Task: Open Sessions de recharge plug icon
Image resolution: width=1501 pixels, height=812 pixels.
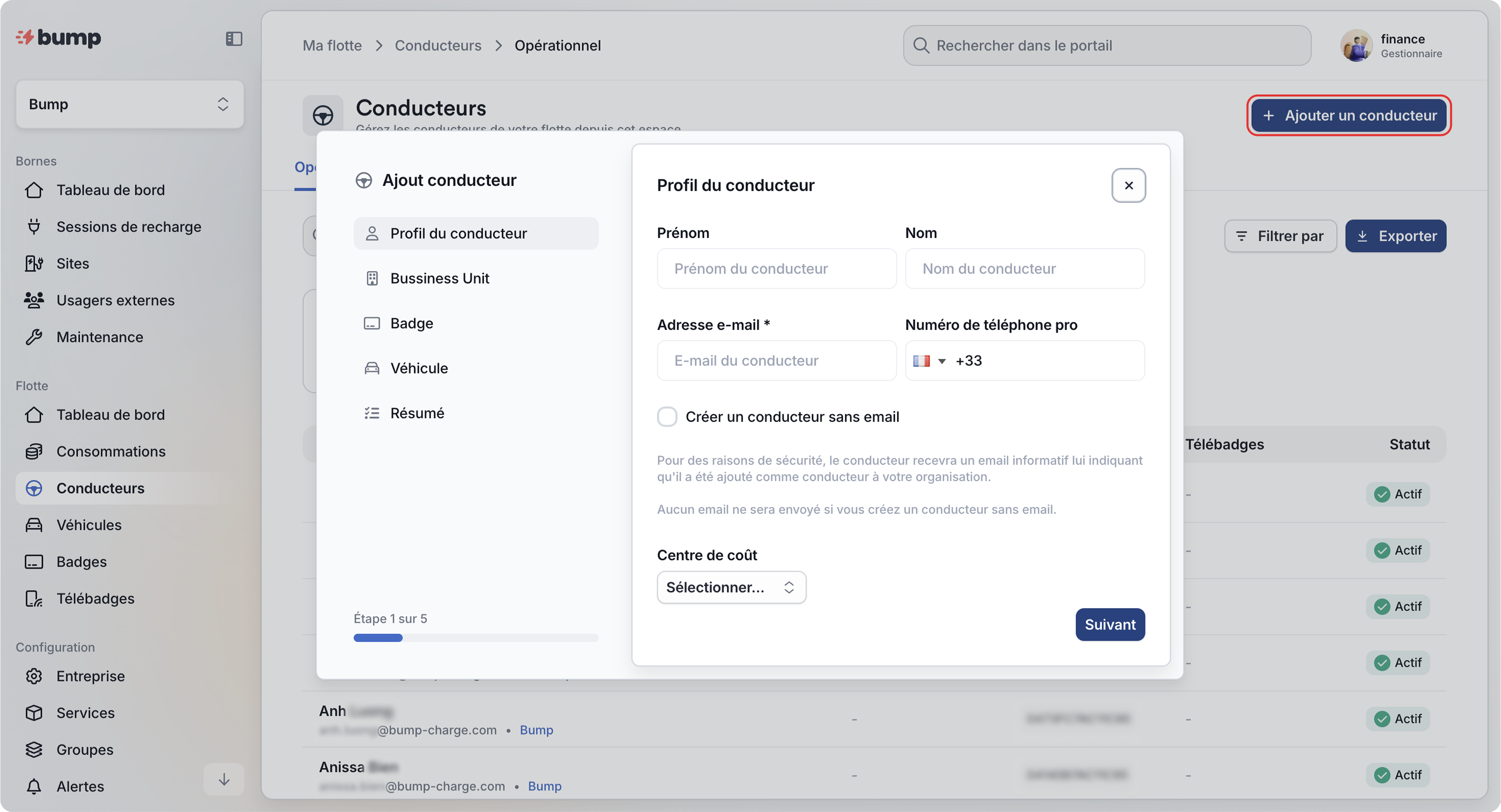Action: 34,227
